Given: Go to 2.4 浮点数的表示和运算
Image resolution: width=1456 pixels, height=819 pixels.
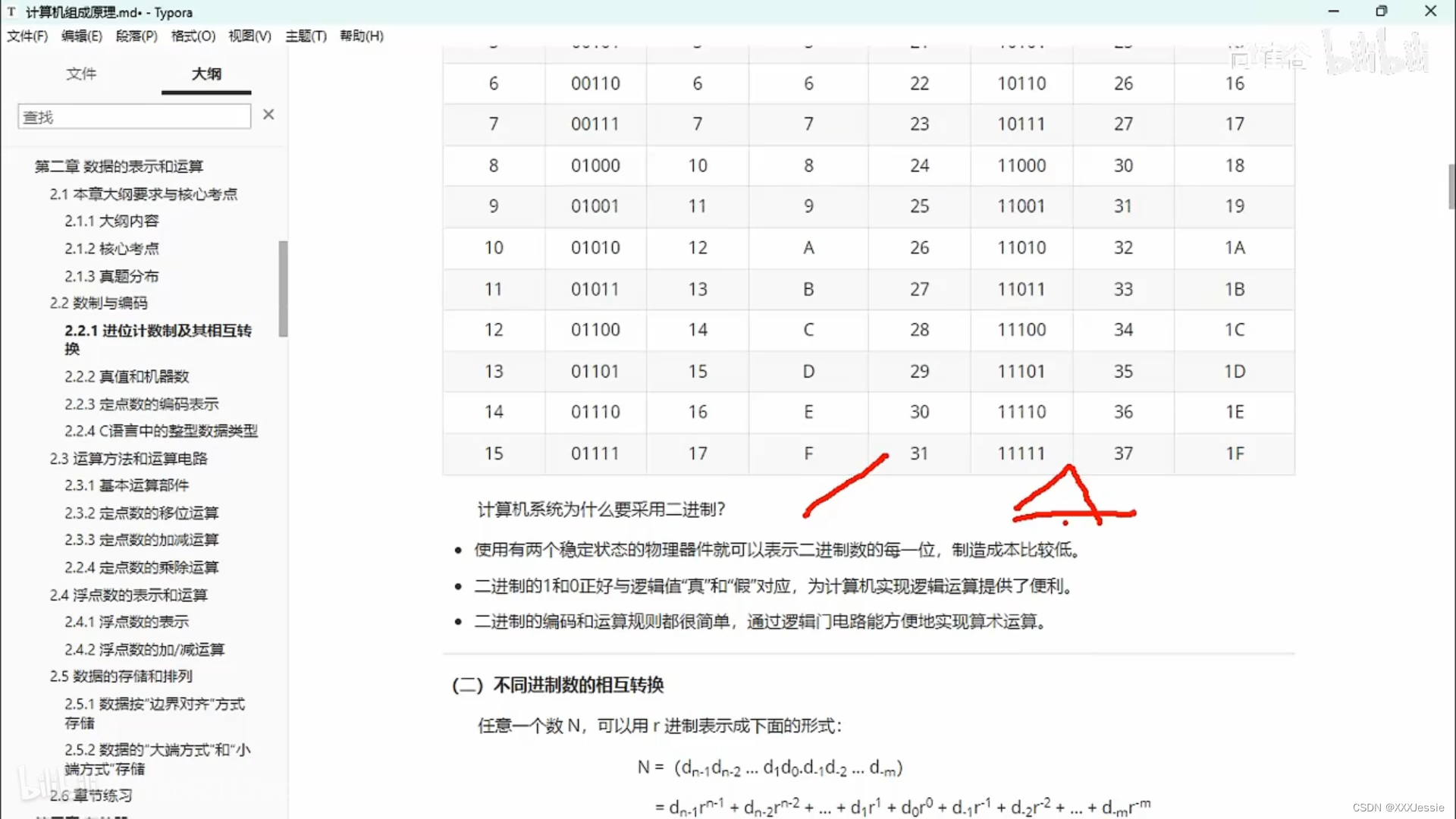Looking at the screenshot, I should [128, 595].
